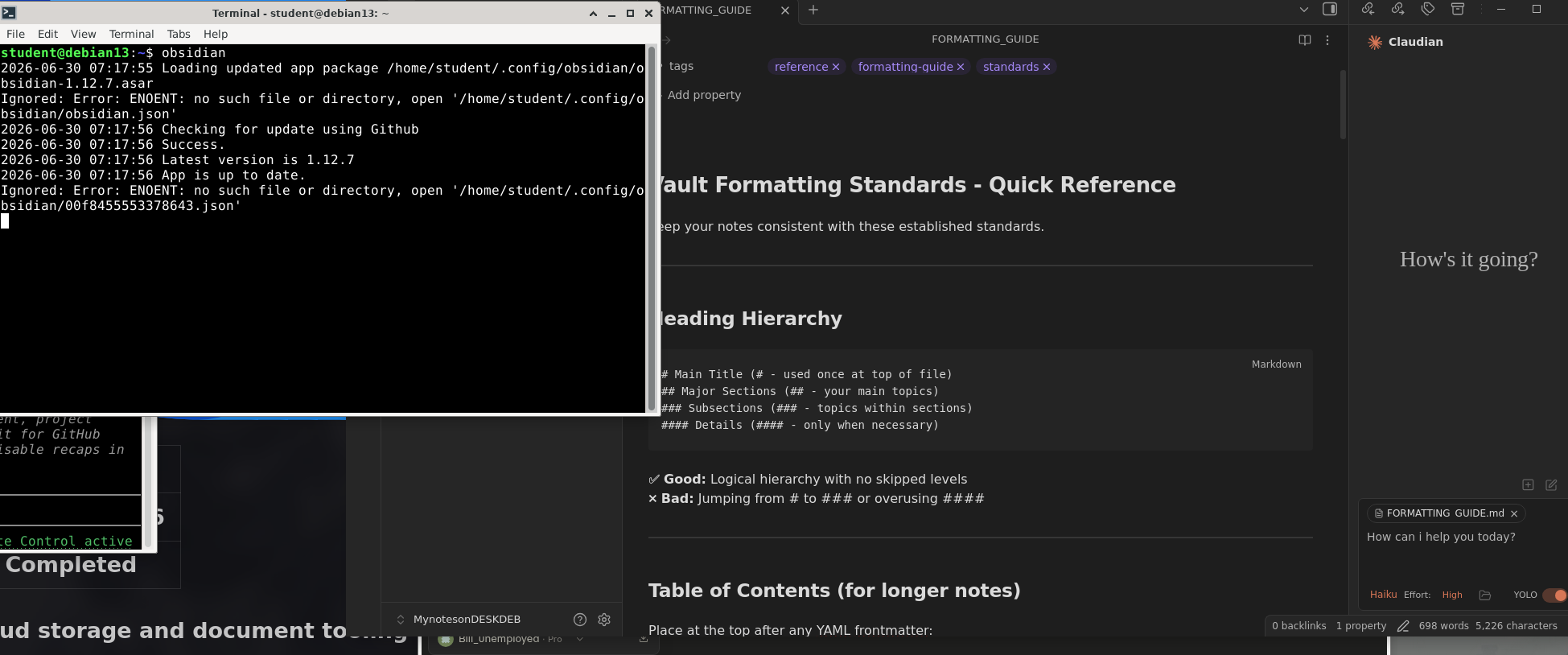Click the Heading Hierarchy heading
Image resolution: width=1568 pixels, height=655 pixels.
[751, 319]
